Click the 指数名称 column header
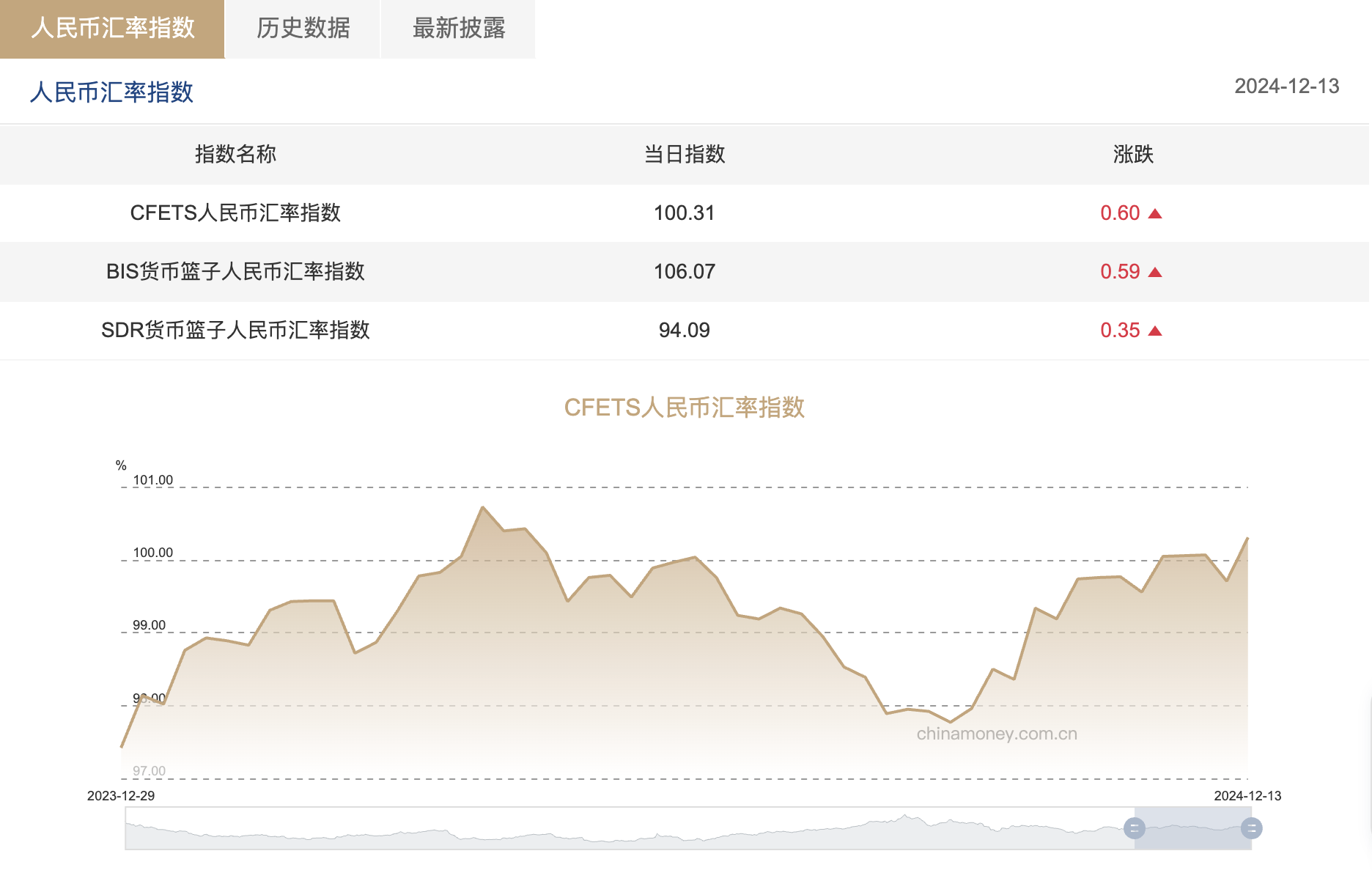The height and width of the screenshot is (881, 1372). coord(235,155)
